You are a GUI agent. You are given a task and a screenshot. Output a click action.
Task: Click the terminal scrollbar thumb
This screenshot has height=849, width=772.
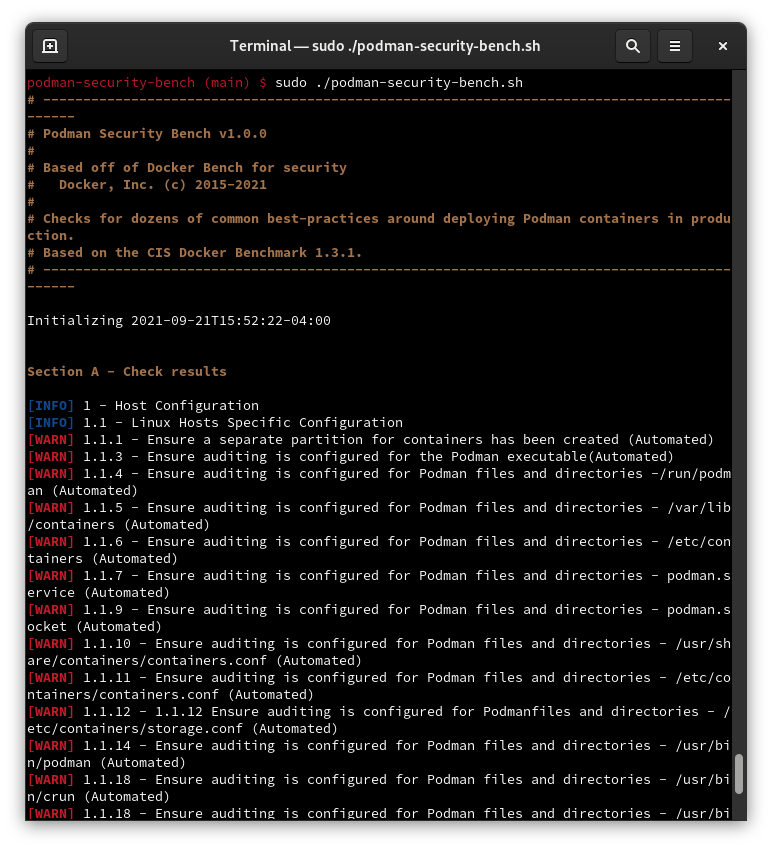pos(739,774)
